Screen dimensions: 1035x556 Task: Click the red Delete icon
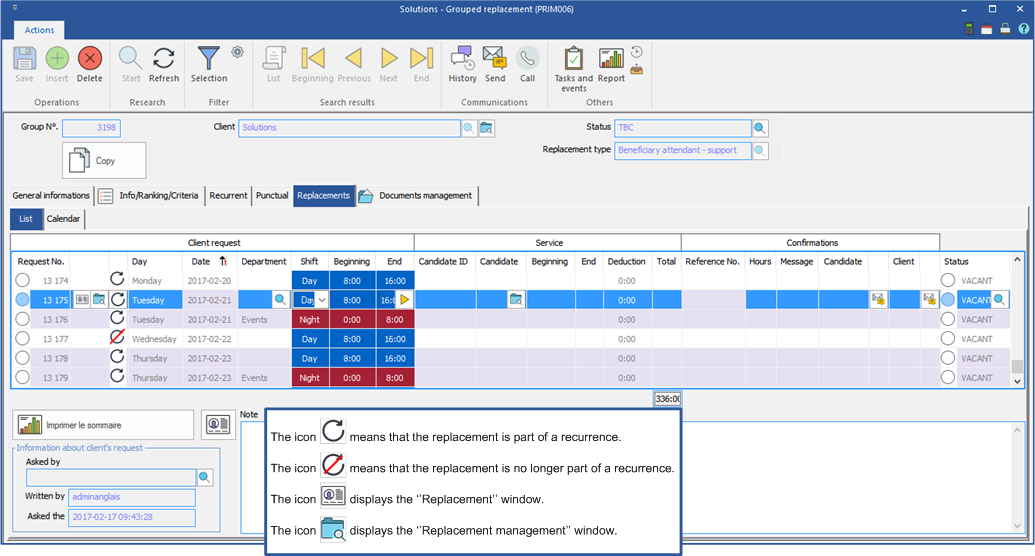coord(90,59)
